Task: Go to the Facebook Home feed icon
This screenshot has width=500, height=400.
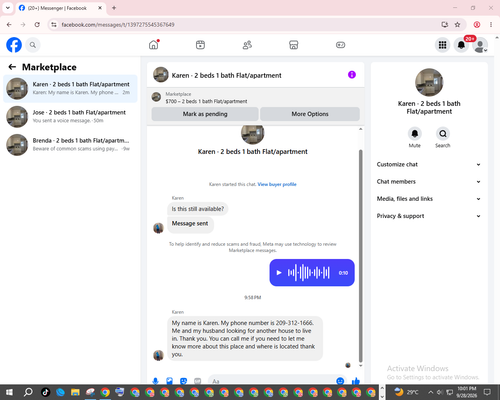Action: point(154,45)
